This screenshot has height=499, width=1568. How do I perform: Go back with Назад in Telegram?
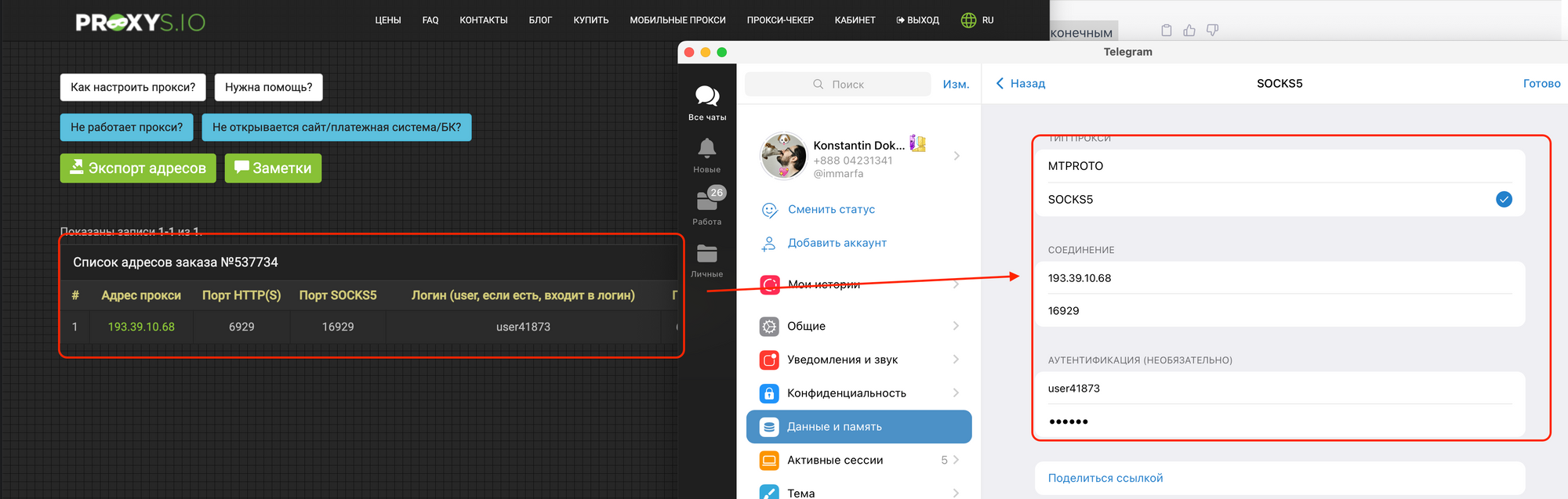click(1021, 83)
